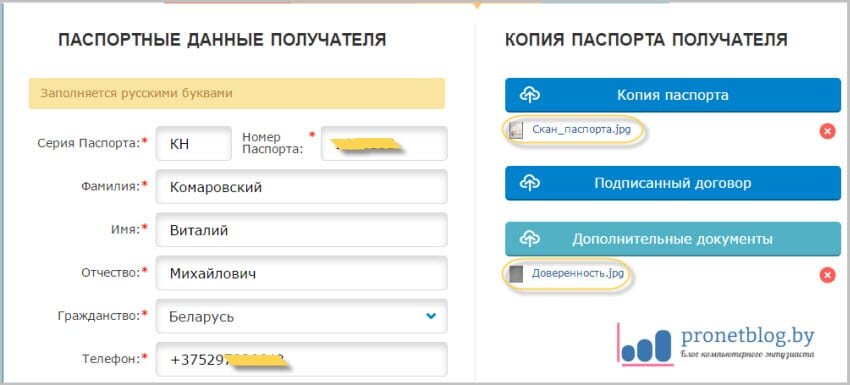Click the "Паспортные данные получателя" heading

point(222,40)
